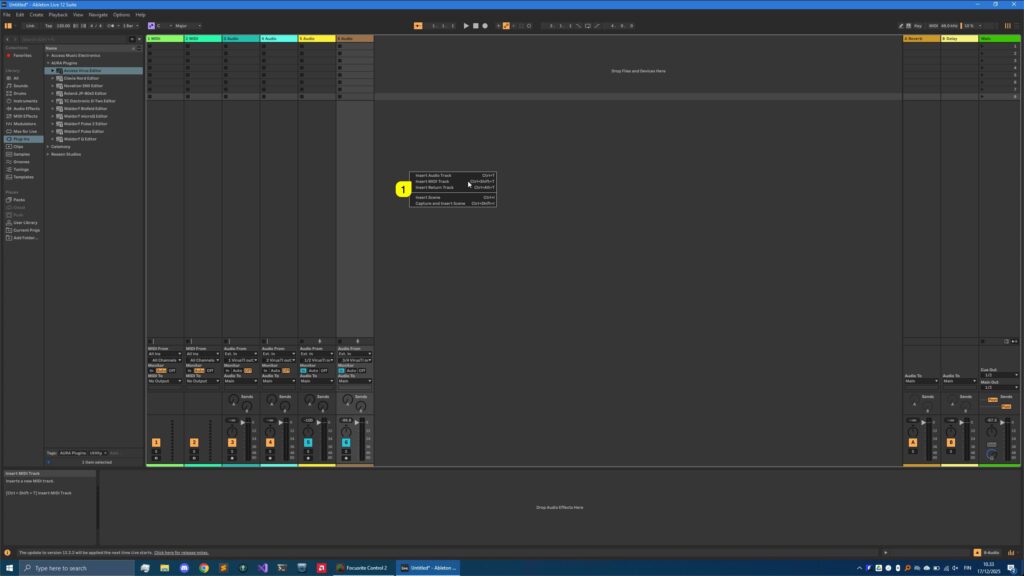Viewport: 1024px width, 576px height.
Task: Open the Major scale dropdown
Action: click(x=190, y=24)
